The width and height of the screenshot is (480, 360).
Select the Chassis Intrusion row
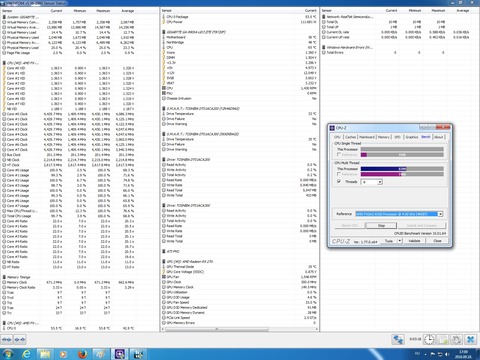(x=239, y=99)
